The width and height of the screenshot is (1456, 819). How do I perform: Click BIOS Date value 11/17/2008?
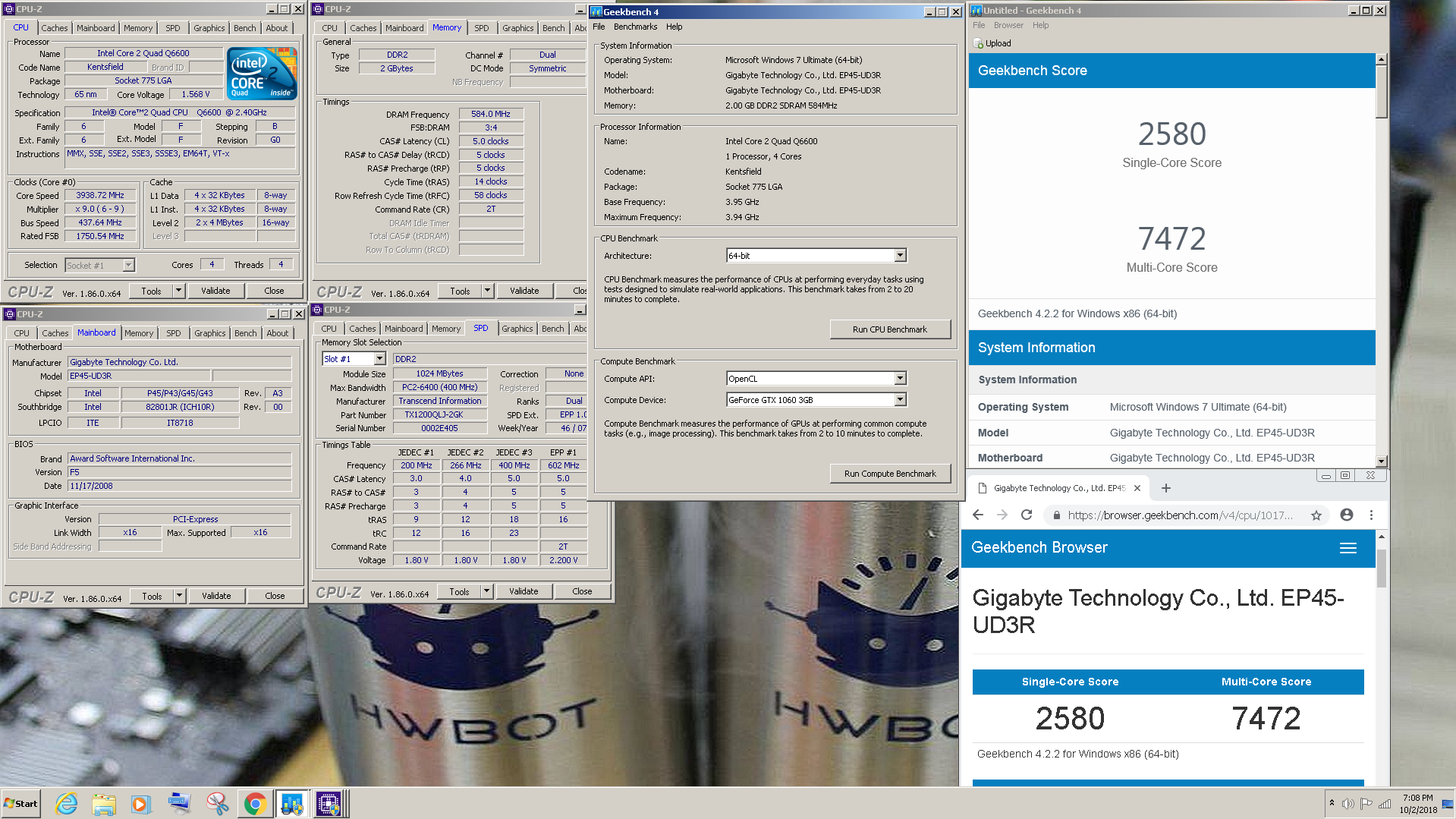pos(180,486)
